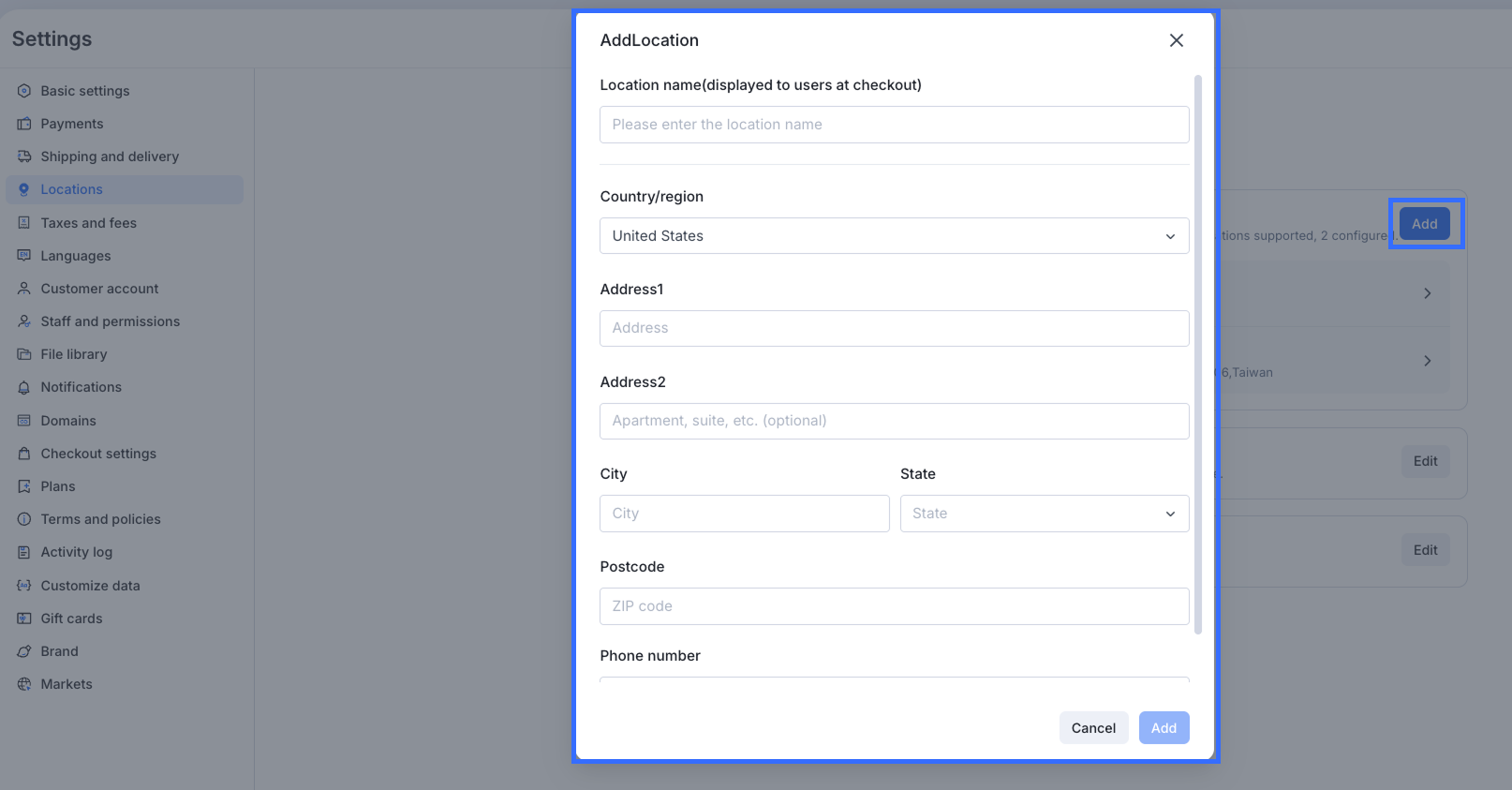This screenshot has width=1512, height=790.
Task: Select Languages in the settings sidebar
Action: coord(75,256)
